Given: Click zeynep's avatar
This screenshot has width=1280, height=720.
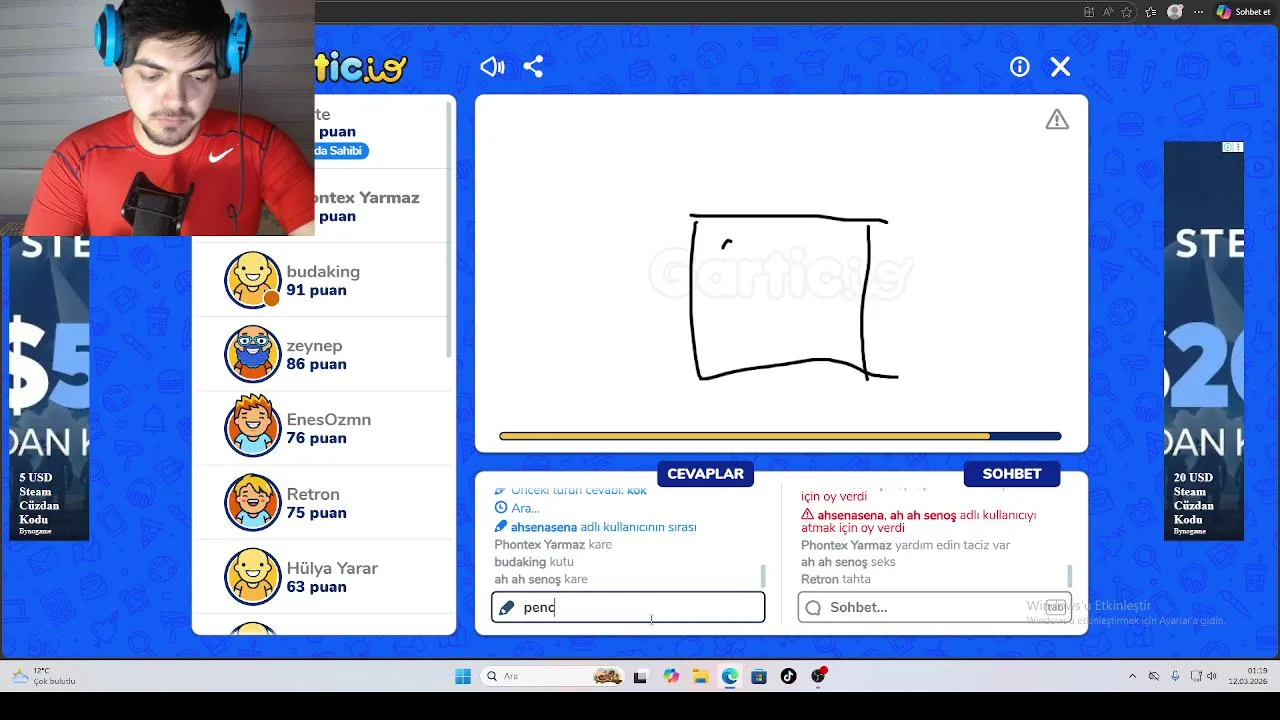Looking at the screenshot, I should 252,354.
